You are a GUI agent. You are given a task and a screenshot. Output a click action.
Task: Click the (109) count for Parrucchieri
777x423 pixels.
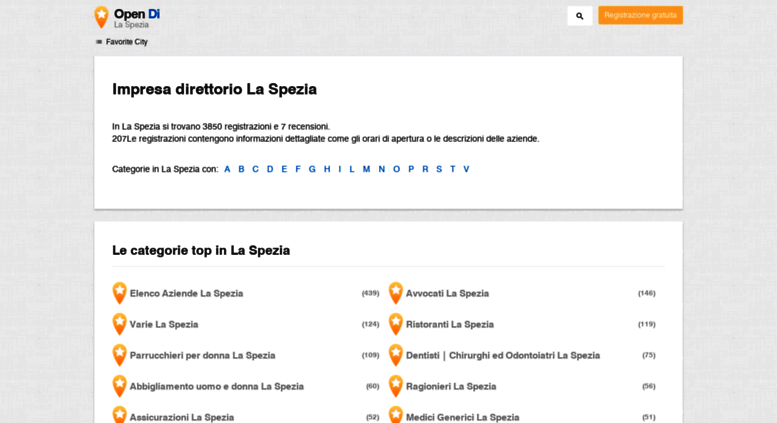pyautogui.click(x=370, y=355)
